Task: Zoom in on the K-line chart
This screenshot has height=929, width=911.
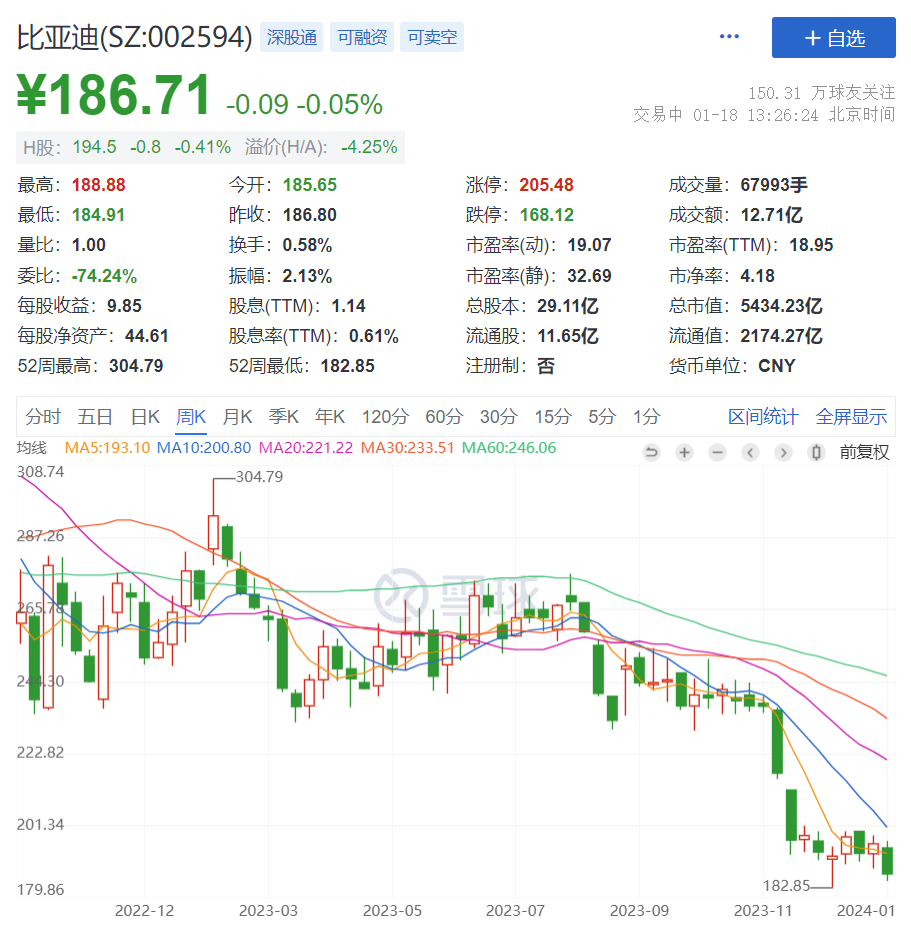Action: [x=683, y=452]
